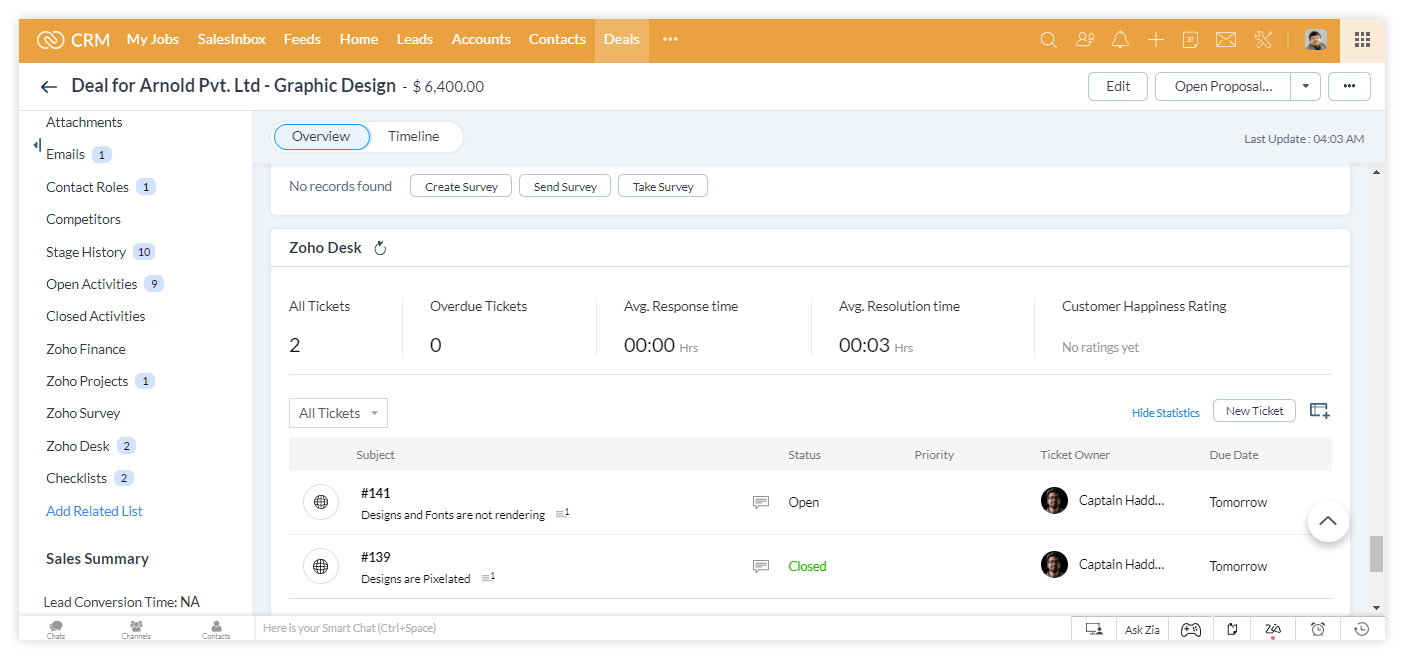This screenshot has width=1404, height=659.
Task: Click the vertical scrollbar thumb
Action: coord(1376,554)
